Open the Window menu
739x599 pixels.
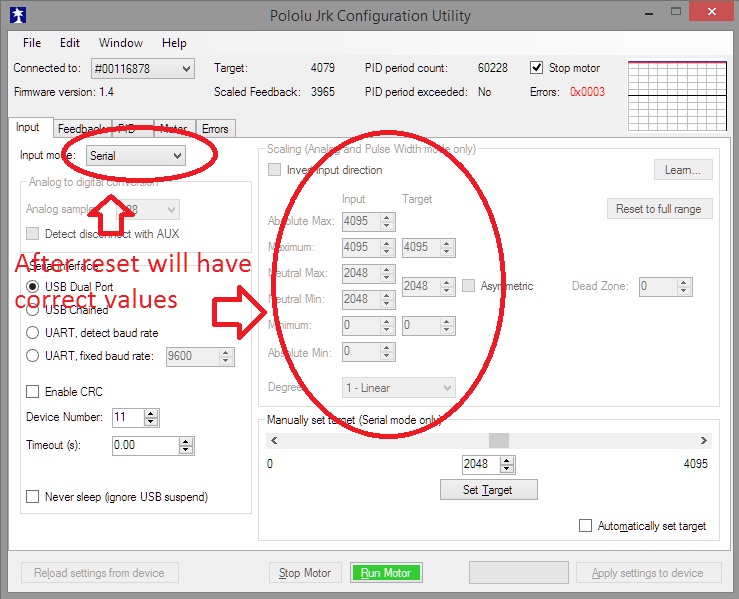tap(121, 43)
